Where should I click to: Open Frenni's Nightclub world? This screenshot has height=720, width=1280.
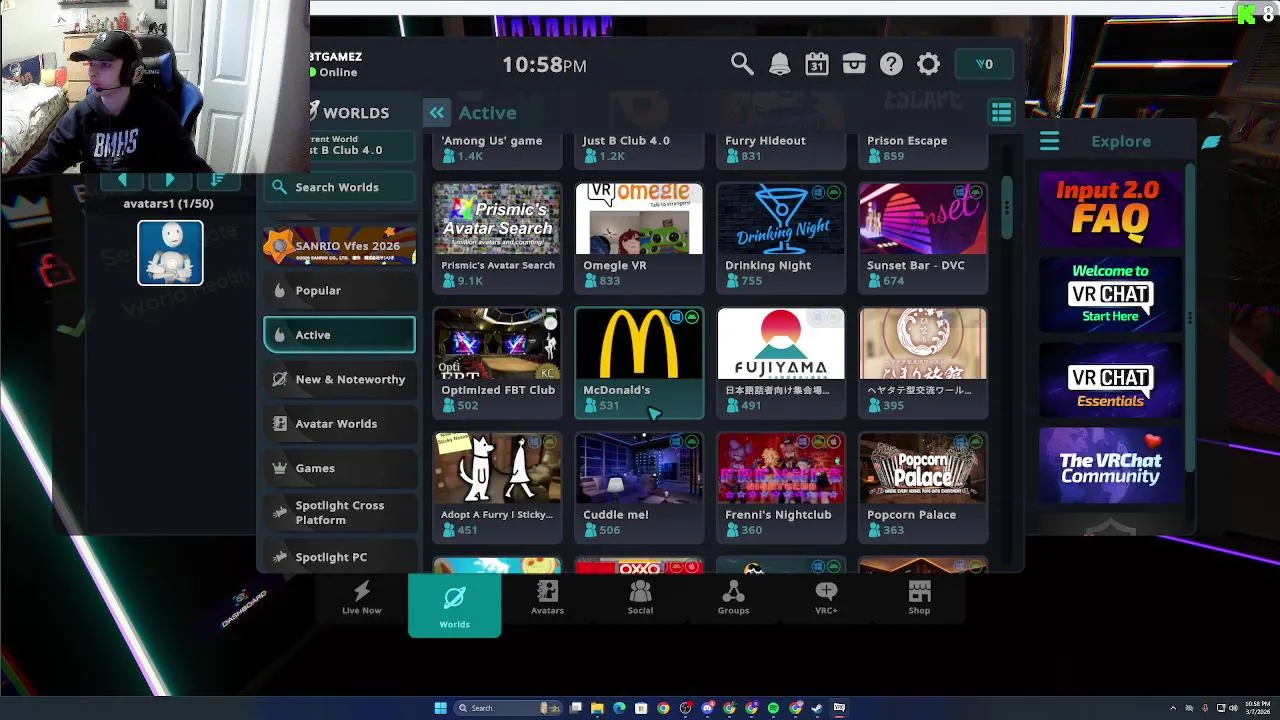click(x=781, y=487)
